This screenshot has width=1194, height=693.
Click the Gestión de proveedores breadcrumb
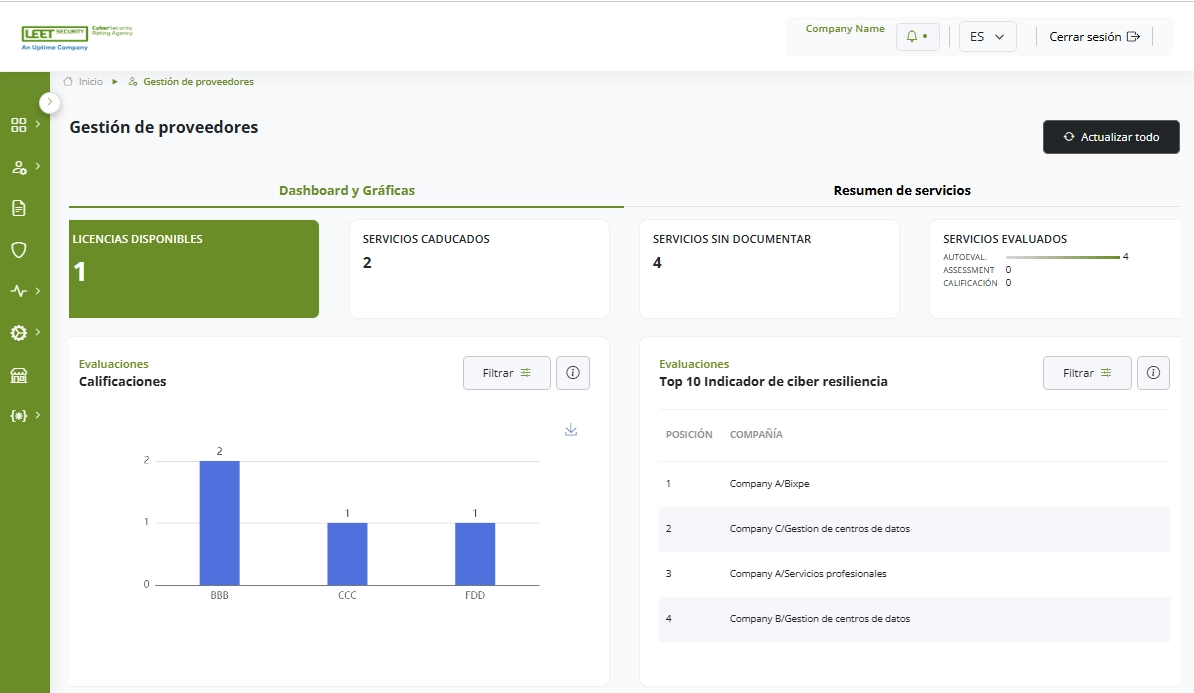(x=191, y=81)
